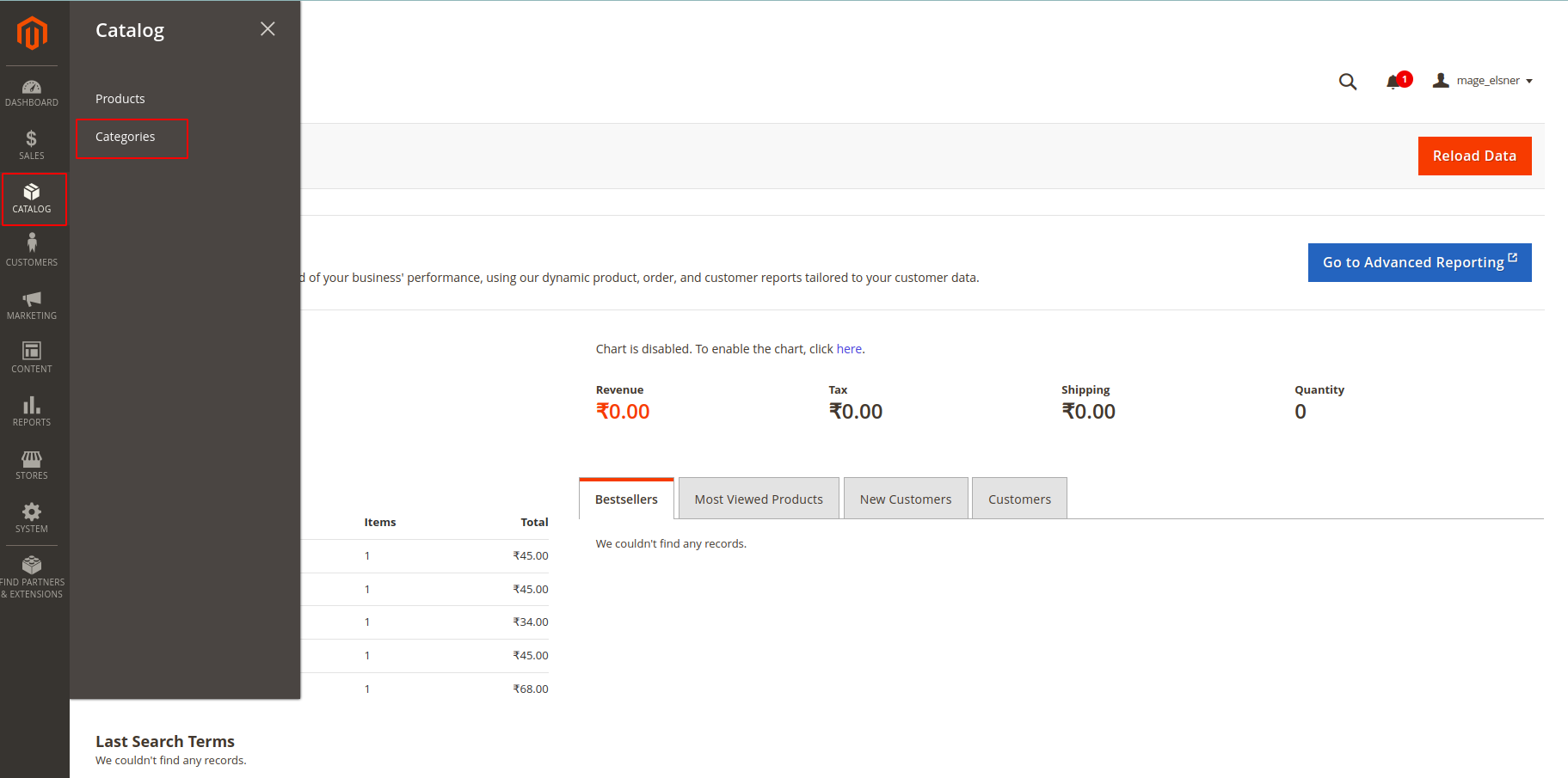This screenshot has height=778, width=1568.
Task: Open the Content sidebar menu
Action: point(32,358)
